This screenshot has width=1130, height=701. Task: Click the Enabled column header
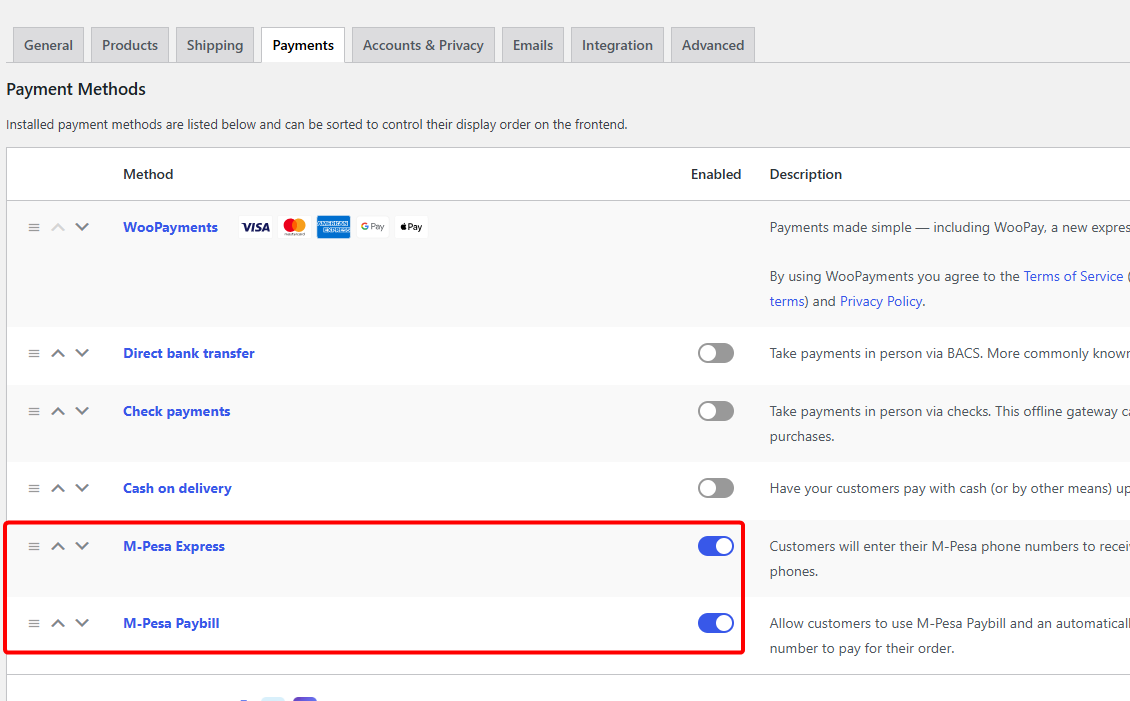(x=716, y=174)
